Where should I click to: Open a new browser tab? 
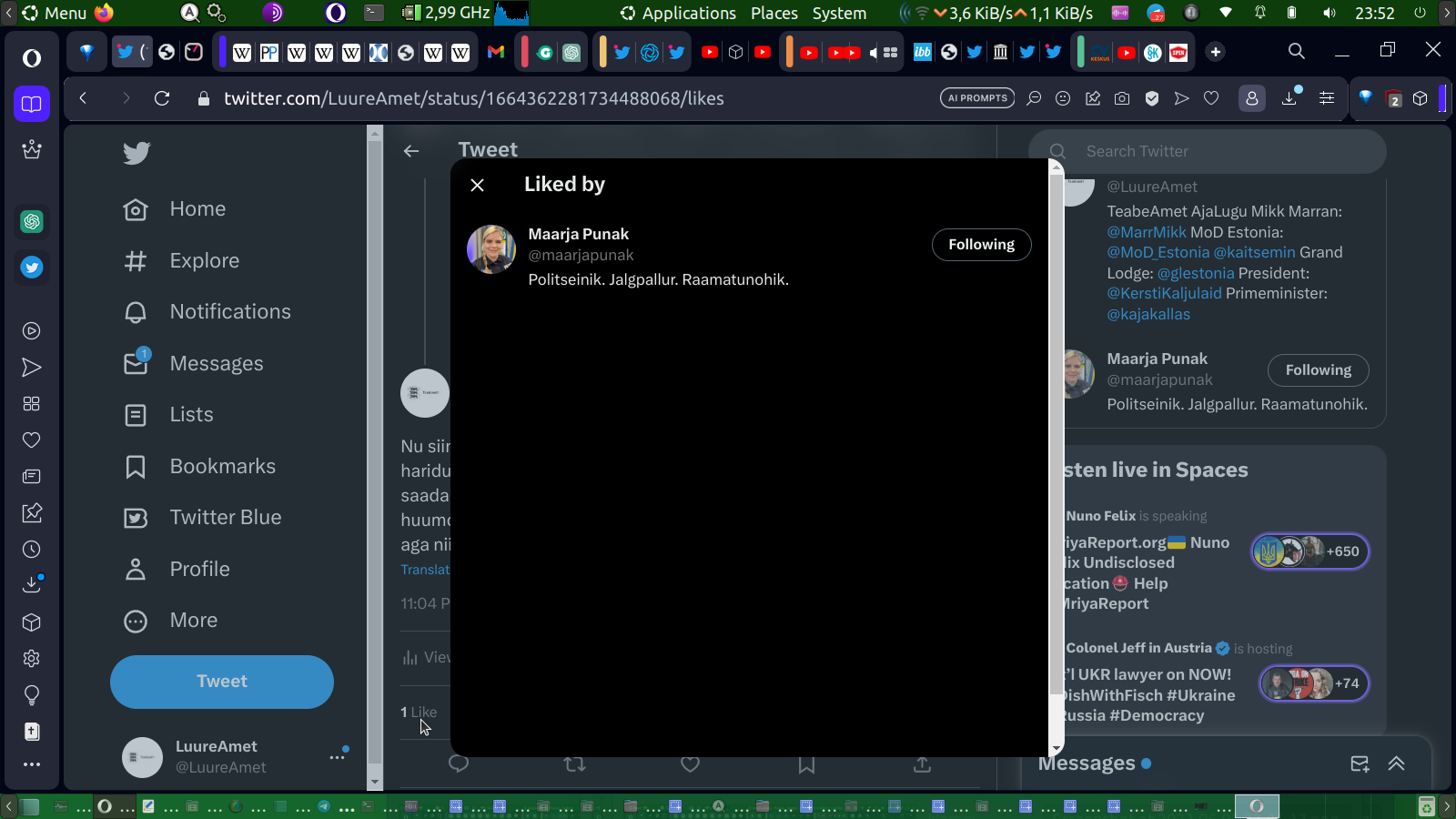point(1216,52)
